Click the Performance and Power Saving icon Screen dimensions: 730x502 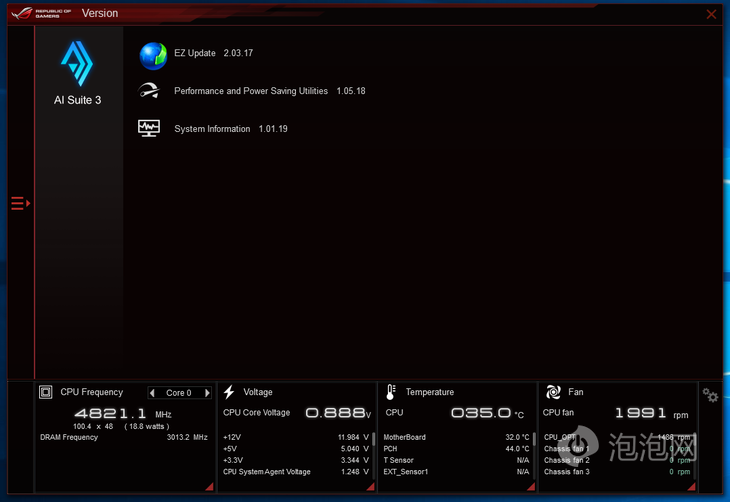pos(149,91)
